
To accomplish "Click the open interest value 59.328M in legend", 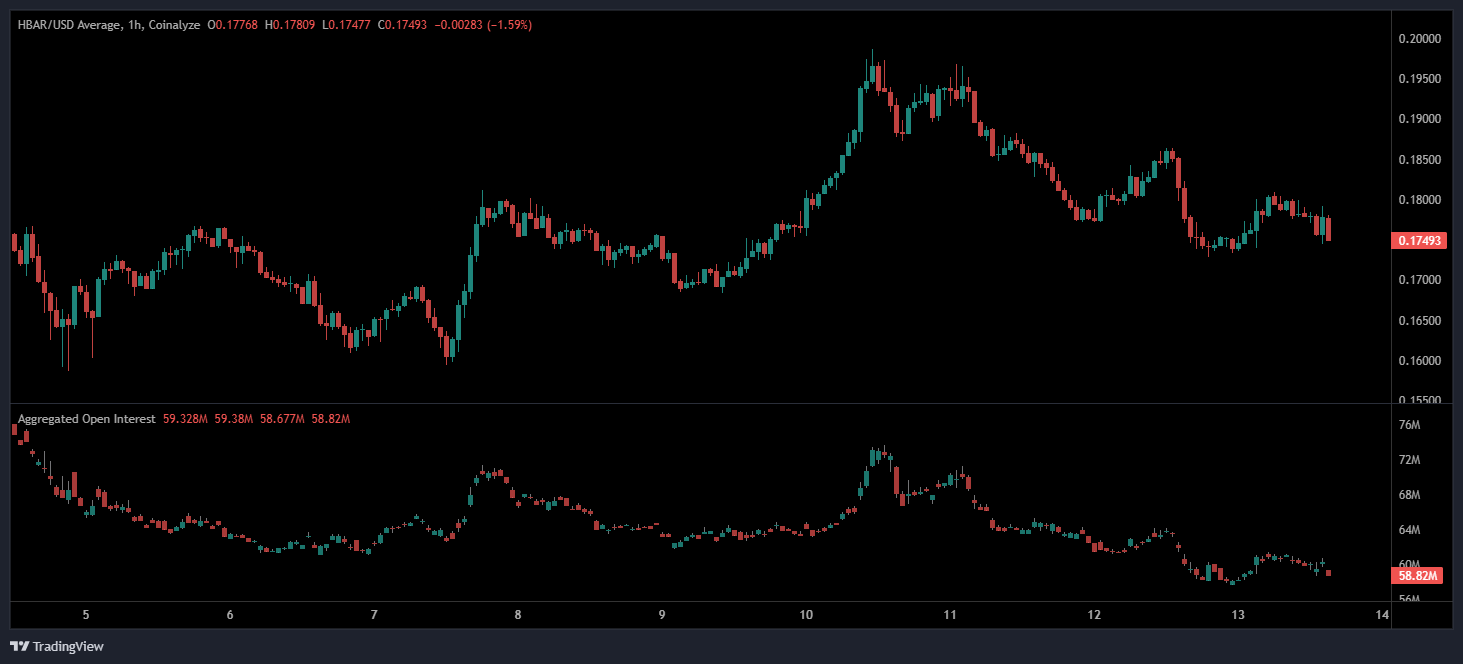I will tap(185, 419).
